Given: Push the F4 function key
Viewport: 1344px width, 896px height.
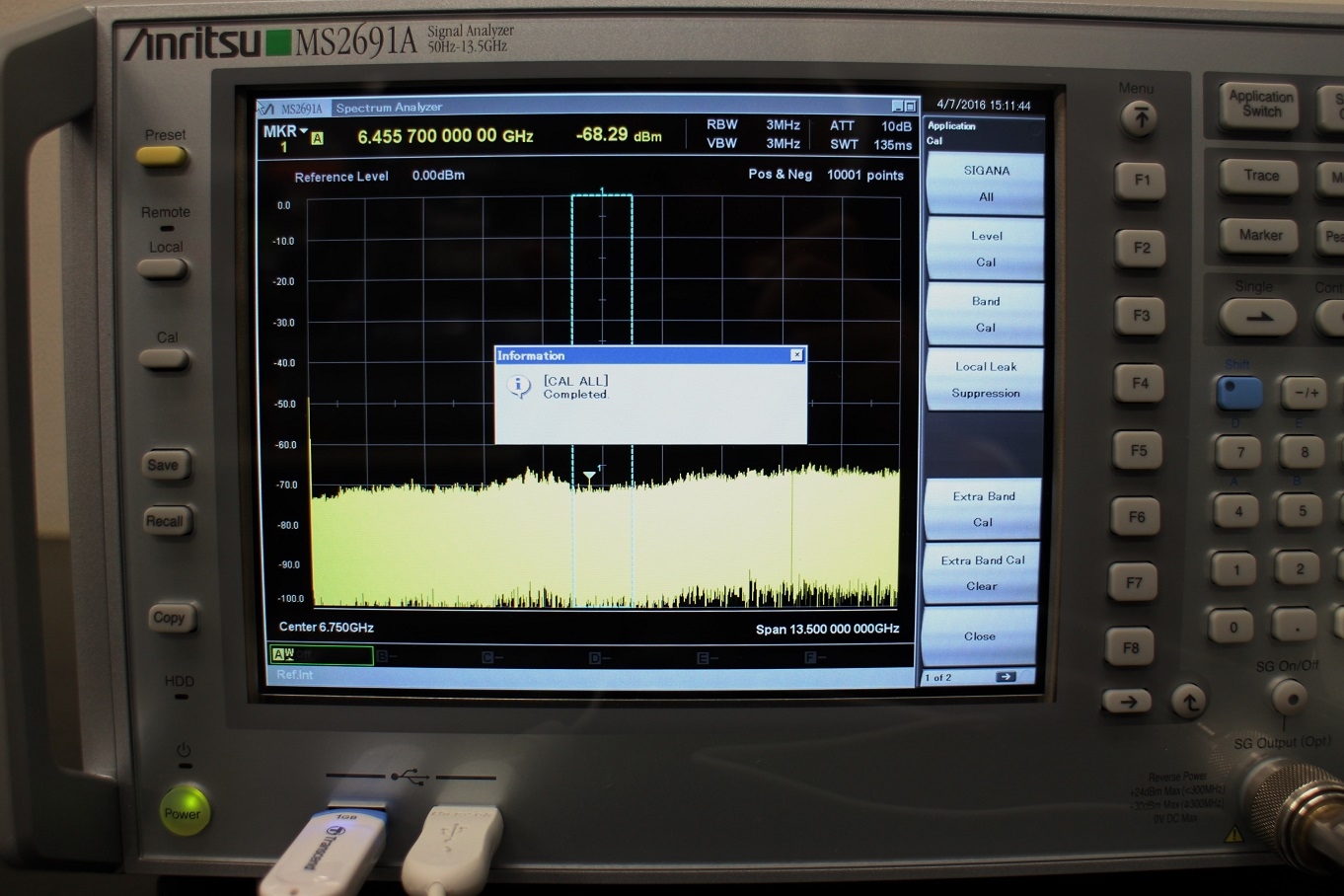Looking at the screenshot, I should click(1140, 383).
